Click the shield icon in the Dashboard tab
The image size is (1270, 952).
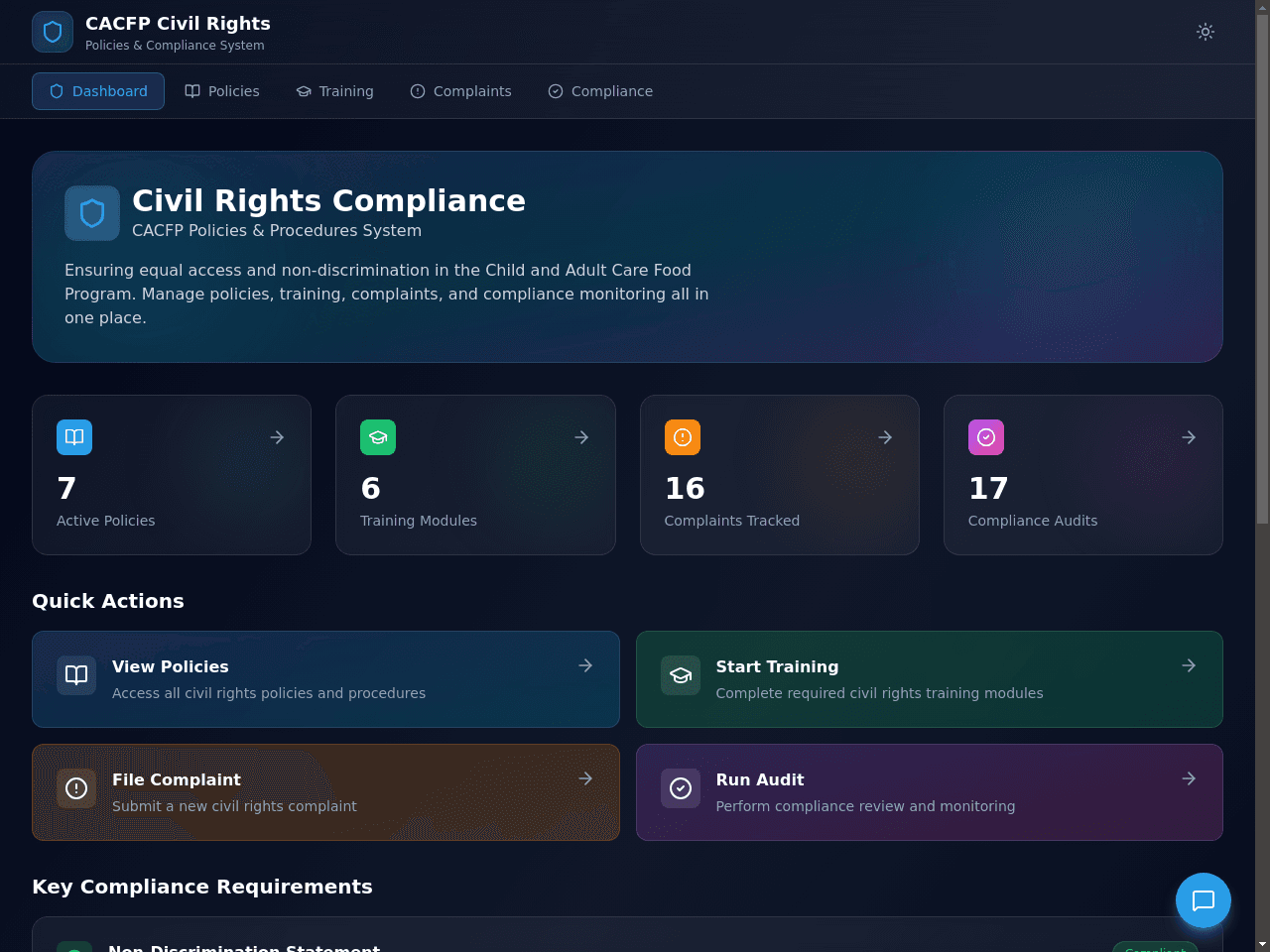click(x=57, y=91)
